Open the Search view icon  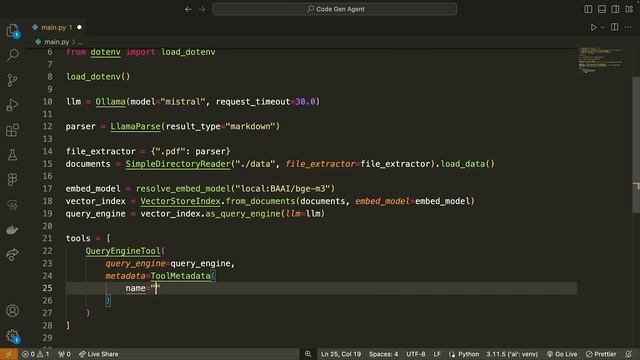tap(12, 55)
